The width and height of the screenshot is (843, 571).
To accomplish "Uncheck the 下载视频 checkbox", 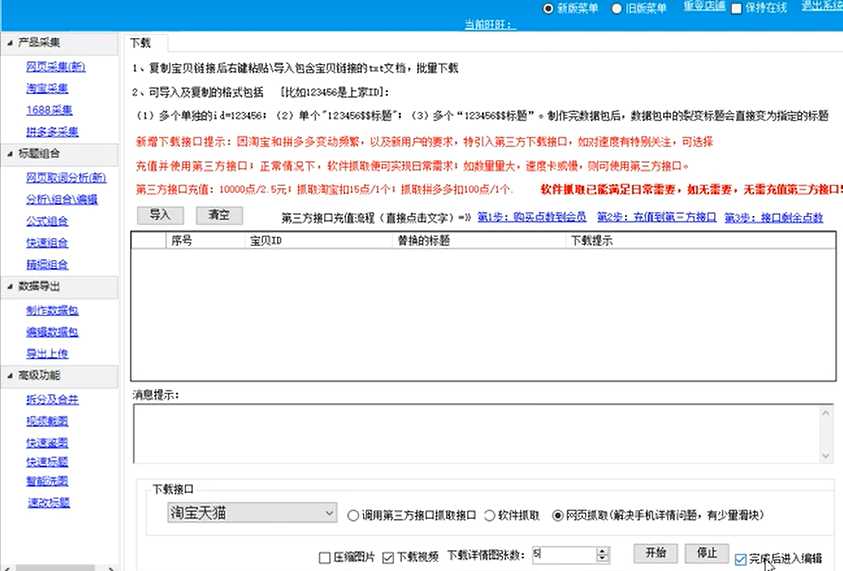I will (387, 557).
